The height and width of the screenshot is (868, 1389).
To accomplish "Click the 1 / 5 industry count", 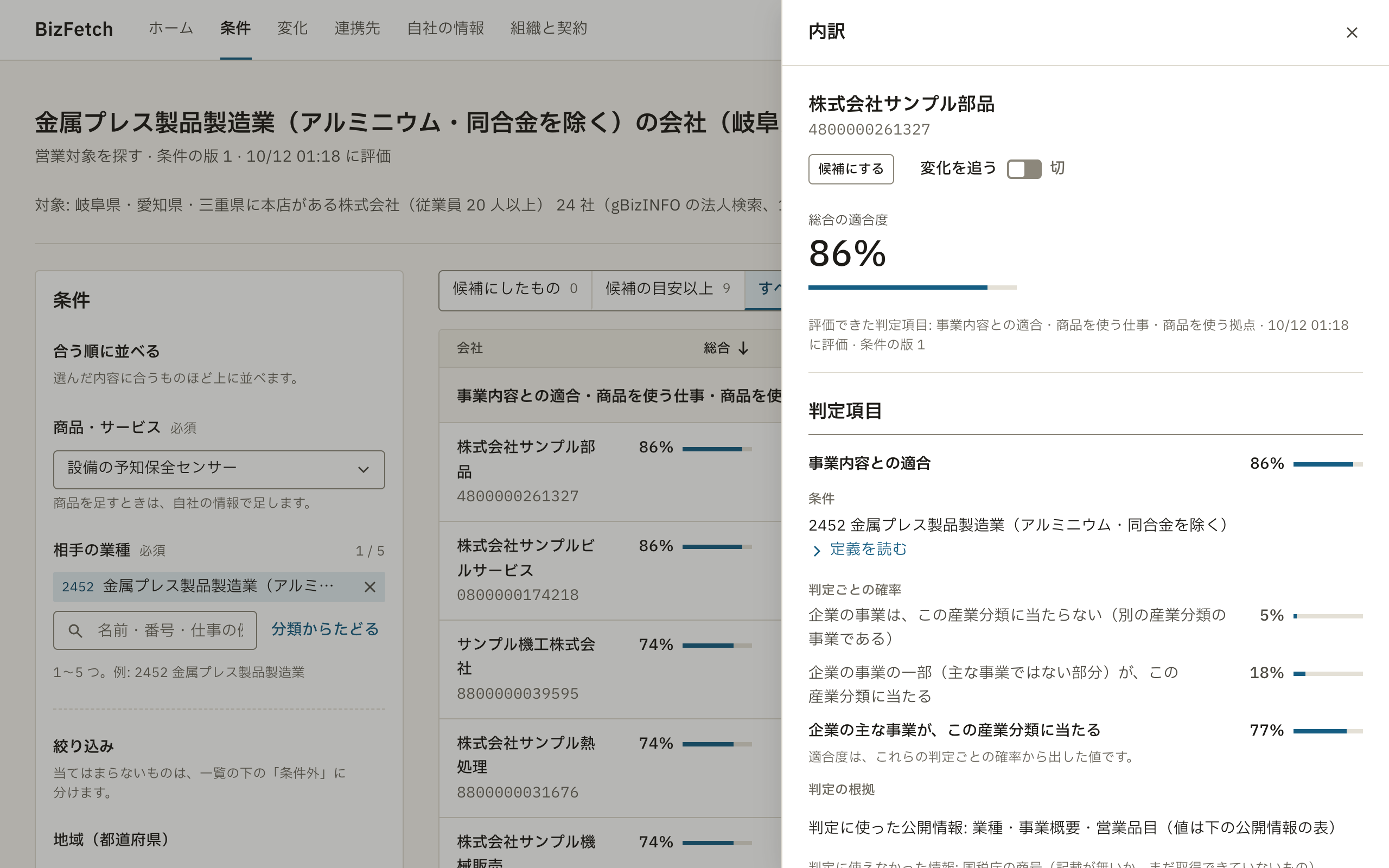I will point(369,551).
